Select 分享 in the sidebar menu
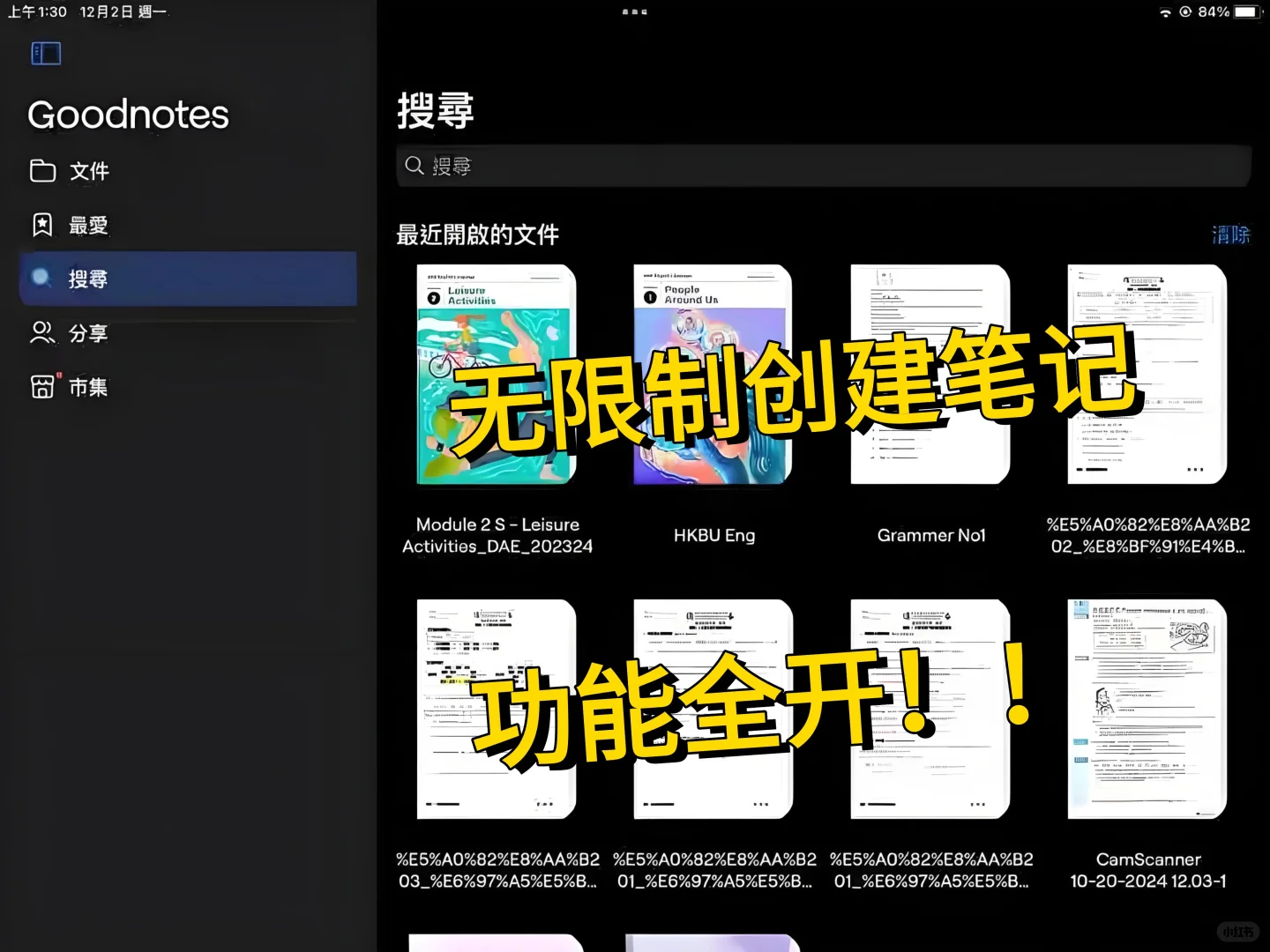This screenshot has height=952, width=1270. [x=88, y=333]
